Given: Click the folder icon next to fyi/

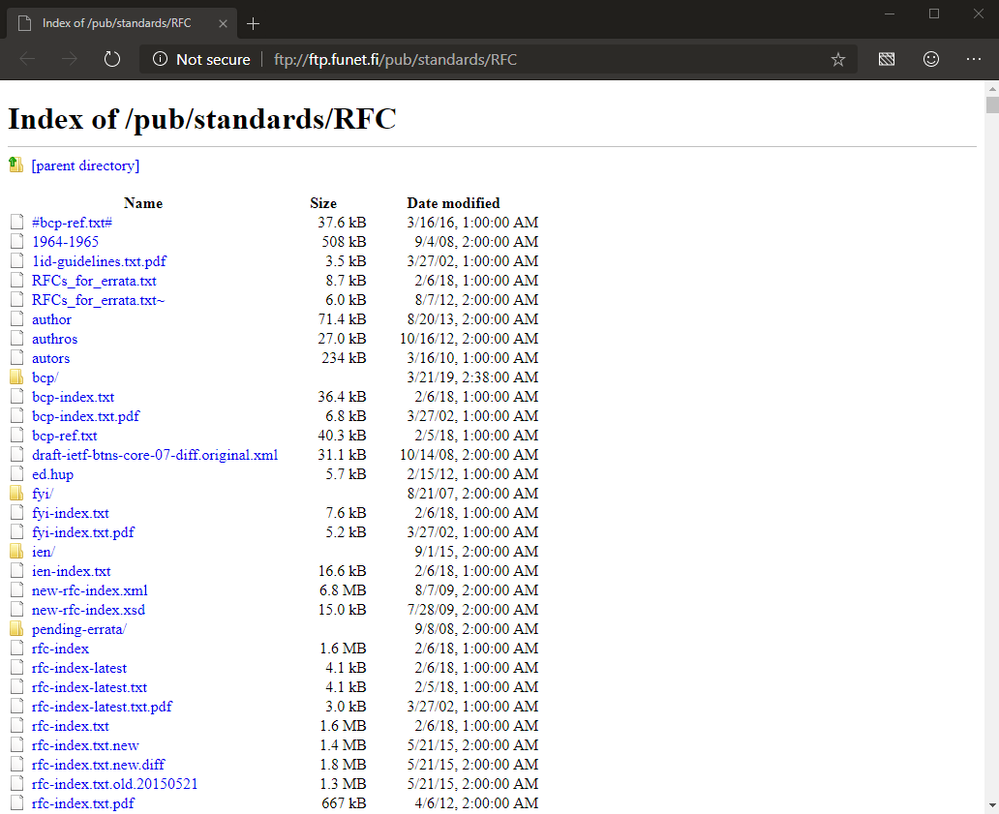Looking at the screenshot, I should (16, 493).
